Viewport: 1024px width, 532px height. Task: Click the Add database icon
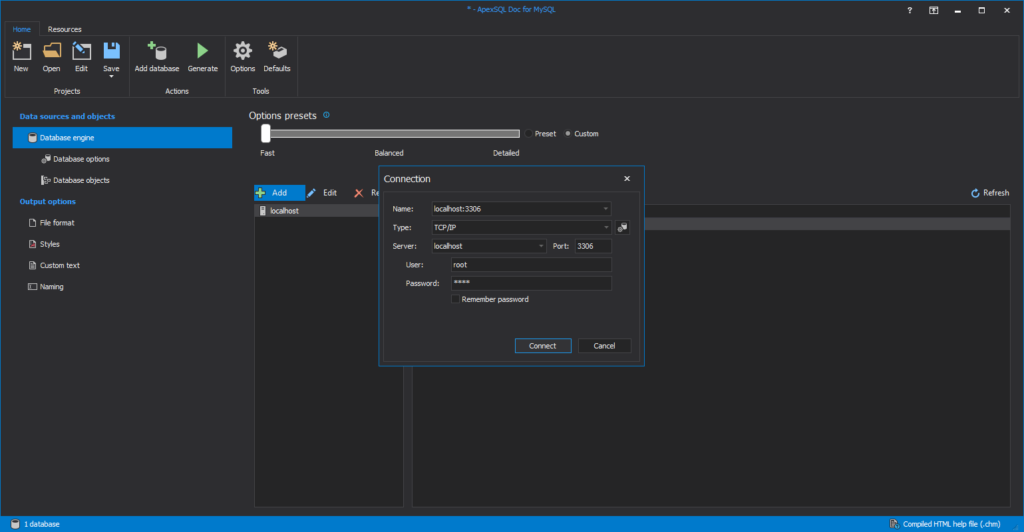click(x=156, y=51)
